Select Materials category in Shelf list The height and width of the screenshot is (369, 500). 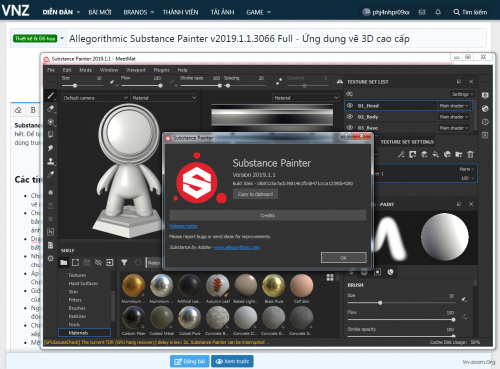click(84, 333)
